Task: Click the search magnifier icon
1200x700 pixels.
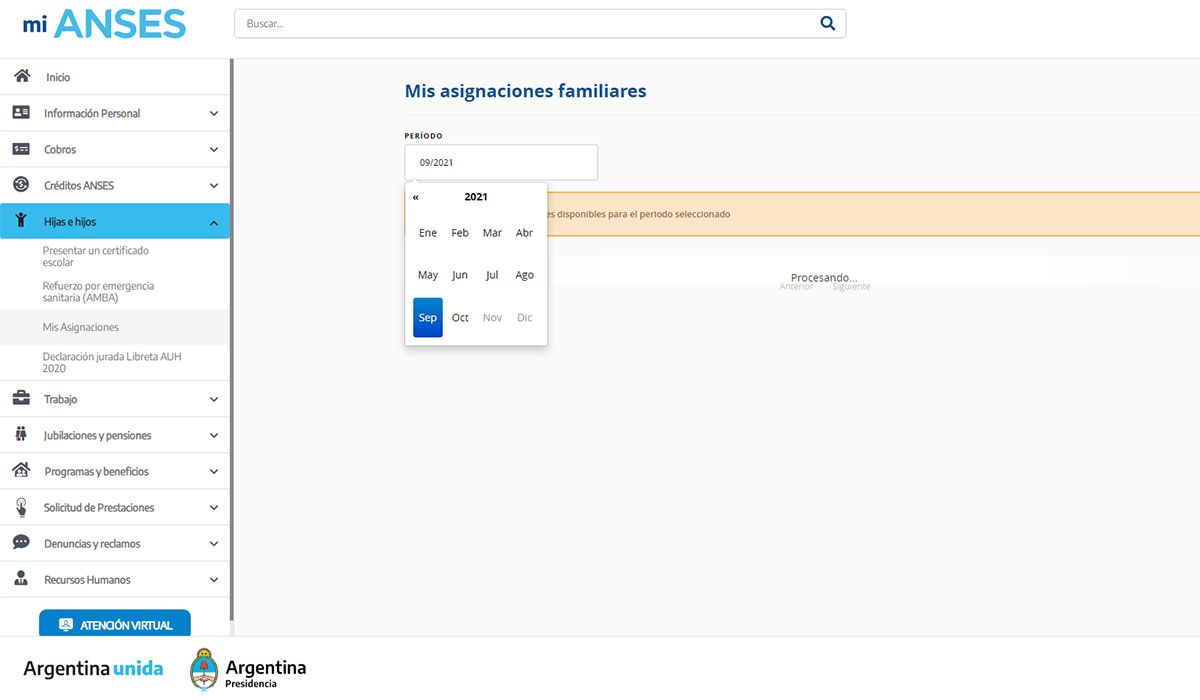Action: click(x=827, y=24)
